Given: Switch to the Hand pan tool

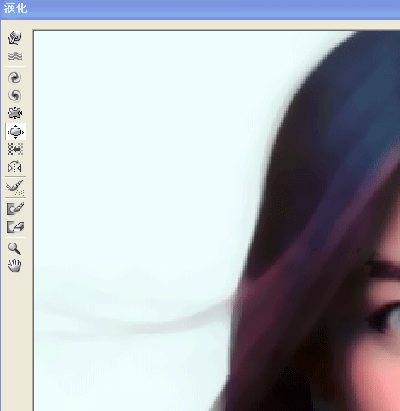Looking at the screenshot, I should [x=15, y=265].
